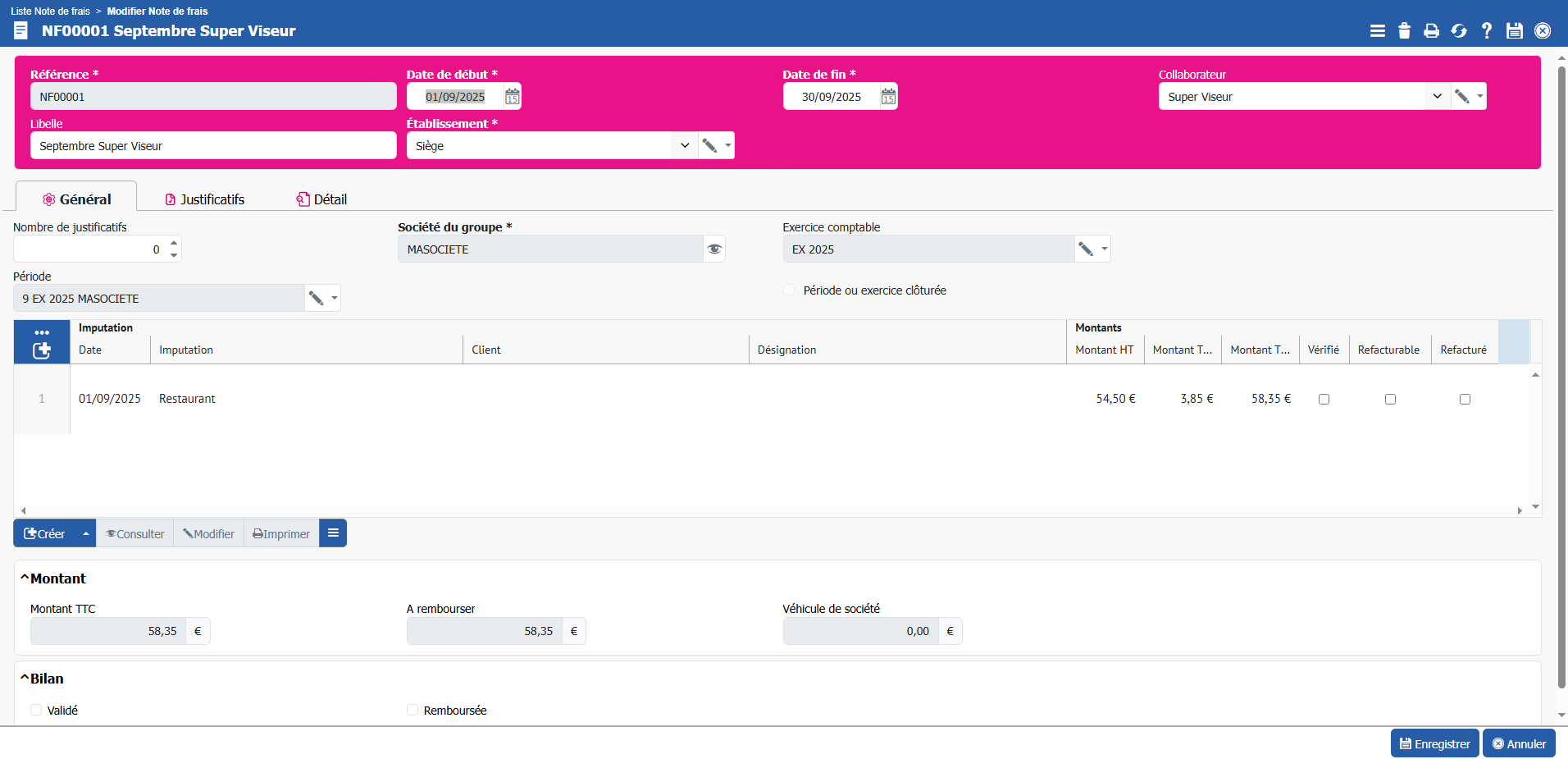The height and width of the screenshot is (759, 1568).
Task: Open the Date de début calendar picker
Action: pos(512,97)
